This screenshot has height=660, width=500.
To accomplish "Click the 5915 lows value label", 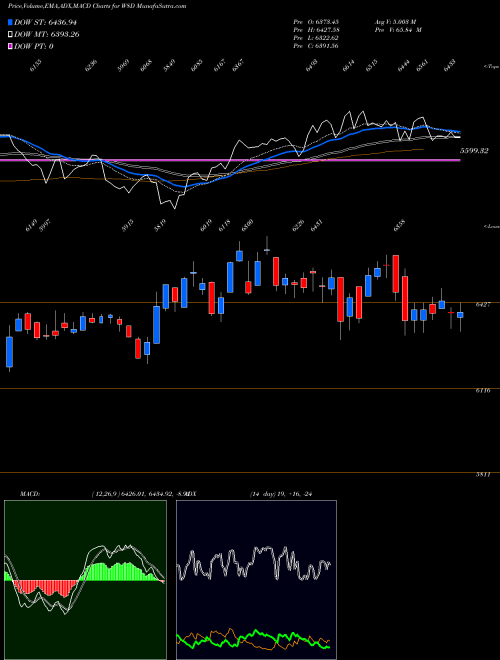I will point(128,226).
